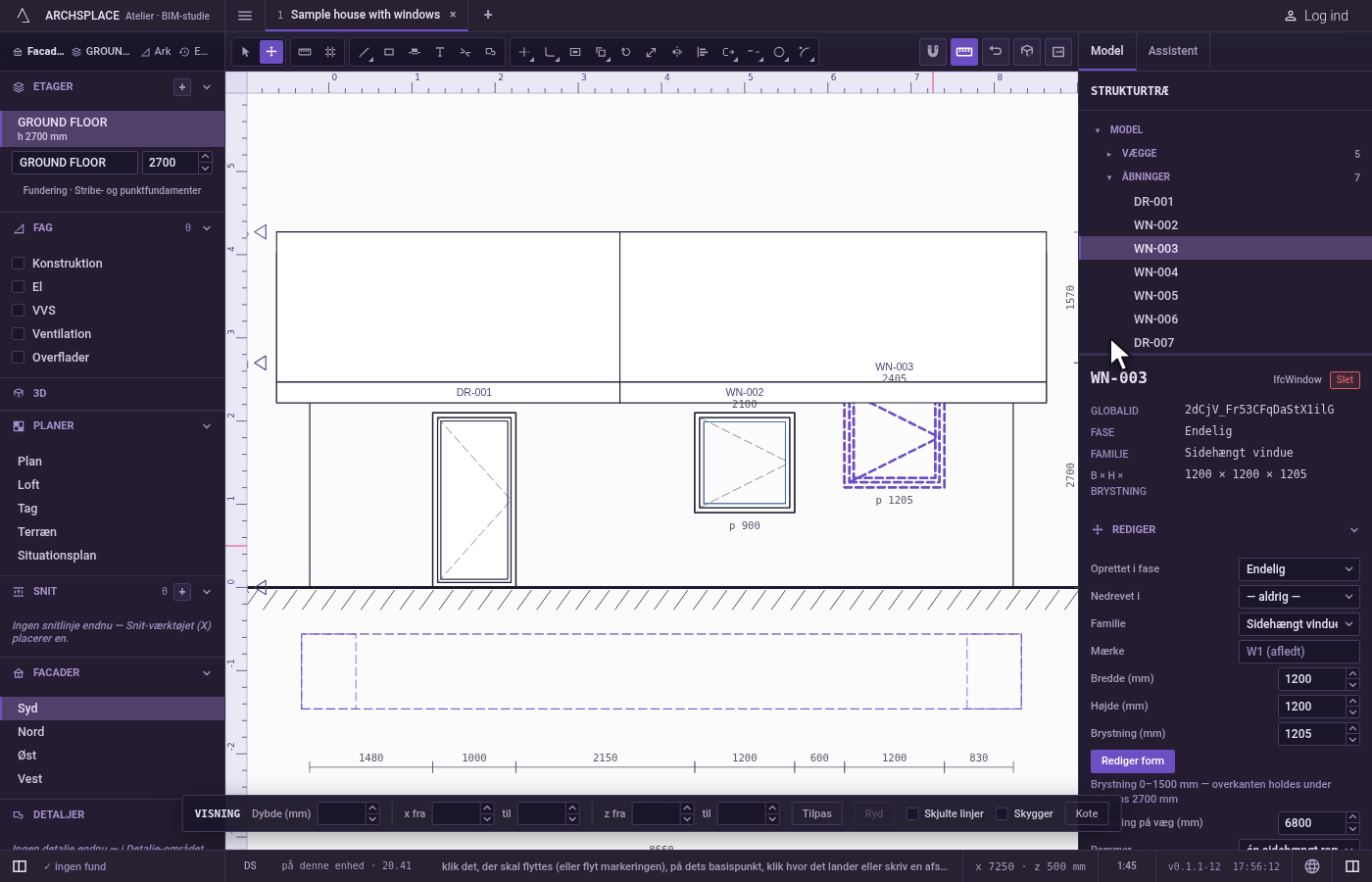Open the Oprettet i fase dropdown
Image resolution: width=1372 pixels, height=882 pixels.
[1299, 569]
